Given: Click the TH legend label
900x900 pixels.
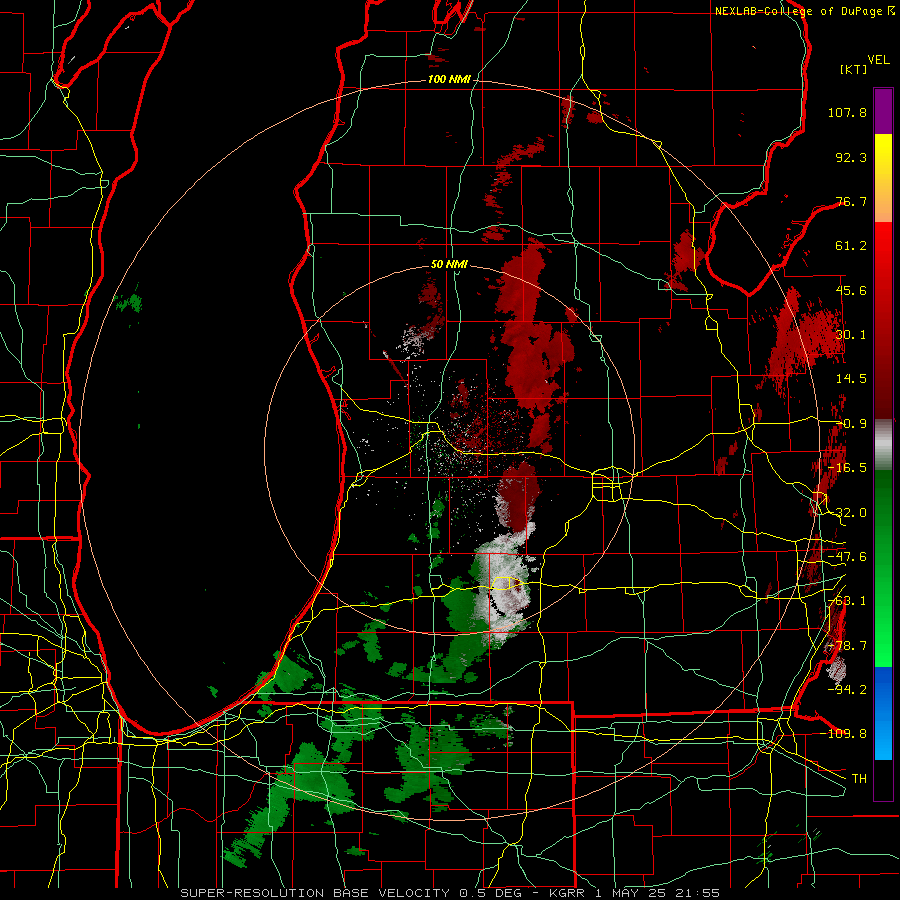Looking at the screenshot, I should point(859,778).
